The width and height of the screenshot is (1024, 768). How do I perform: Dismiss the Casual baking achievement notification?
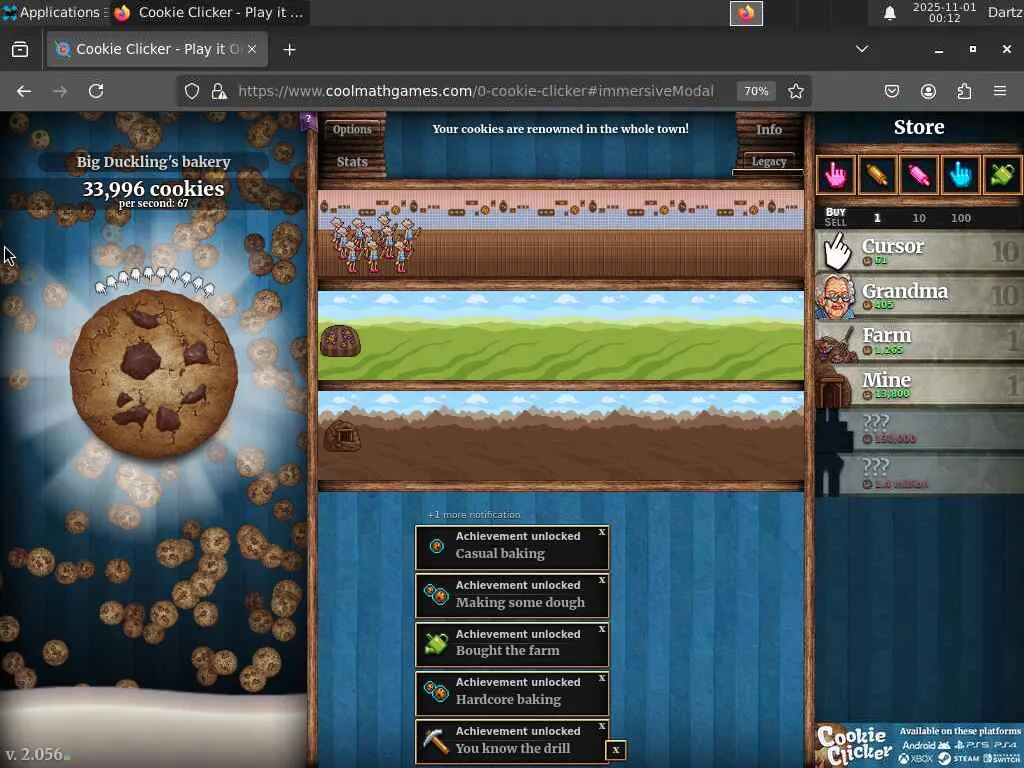tap(602, 532)
